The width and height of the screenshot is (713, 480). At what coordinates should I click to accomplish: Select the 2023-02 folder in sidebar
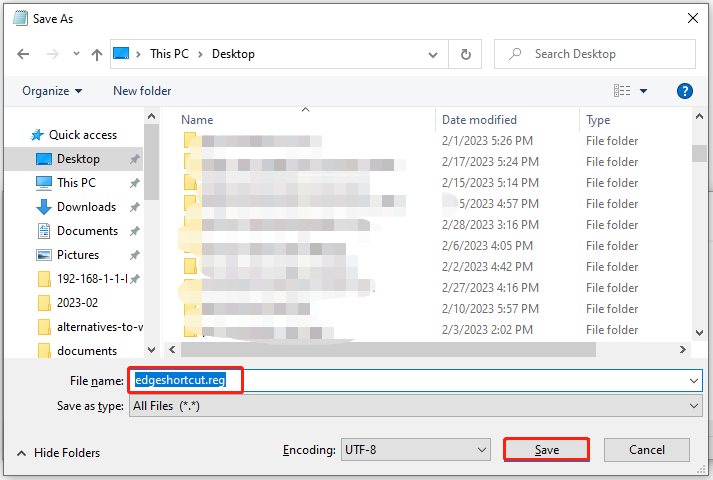coord(77,303)
